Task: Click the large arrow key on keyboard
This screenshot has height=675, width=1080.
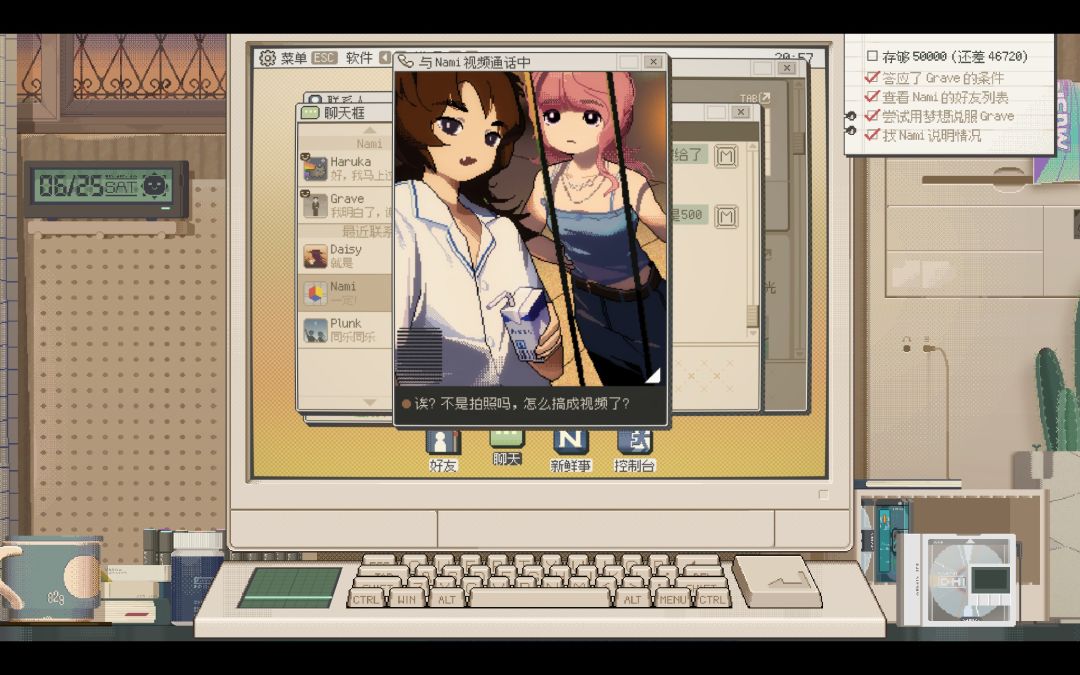Action: pyautogui.click(x=776, y=581)
